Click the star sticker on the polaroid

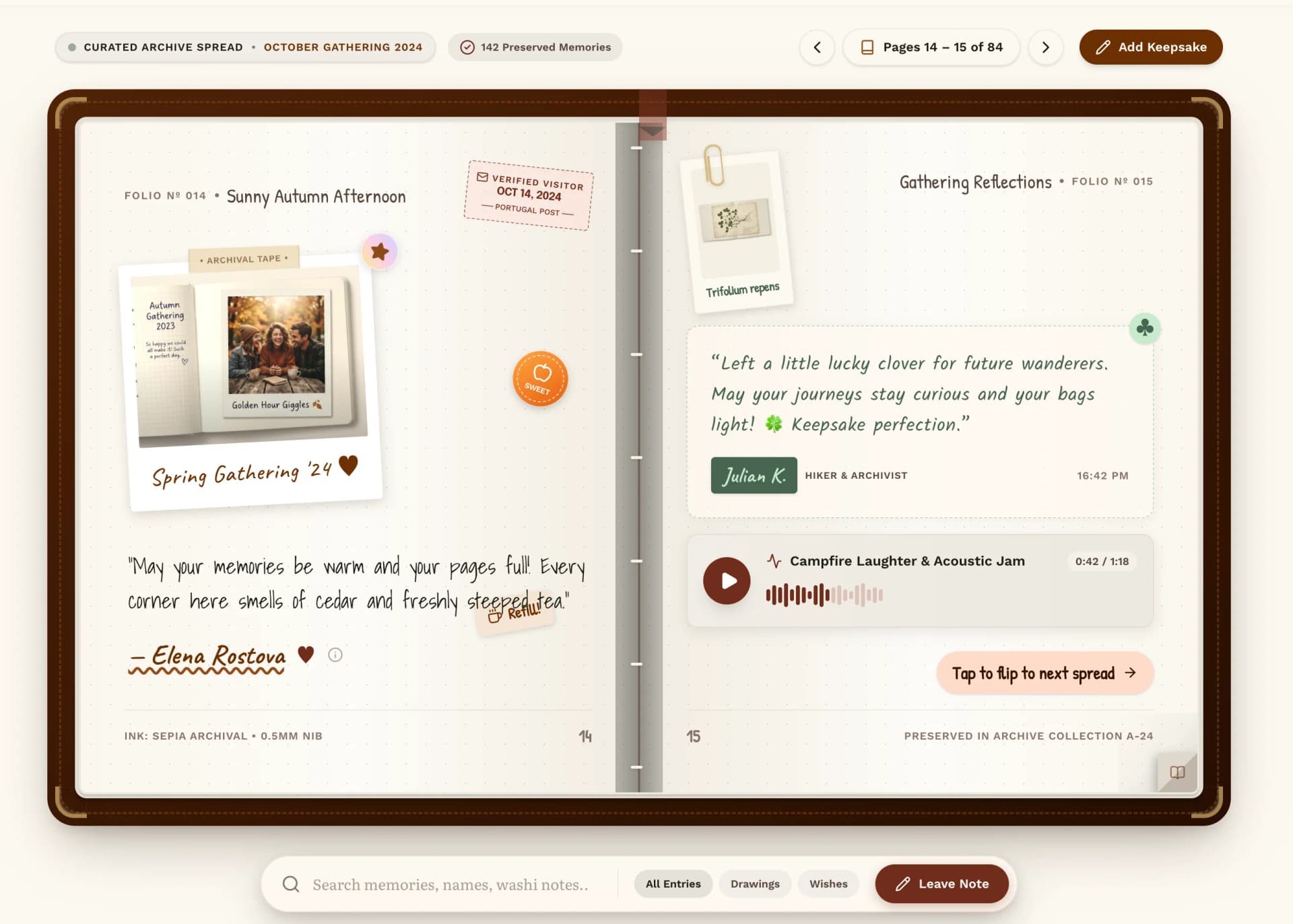coord(380,252)
